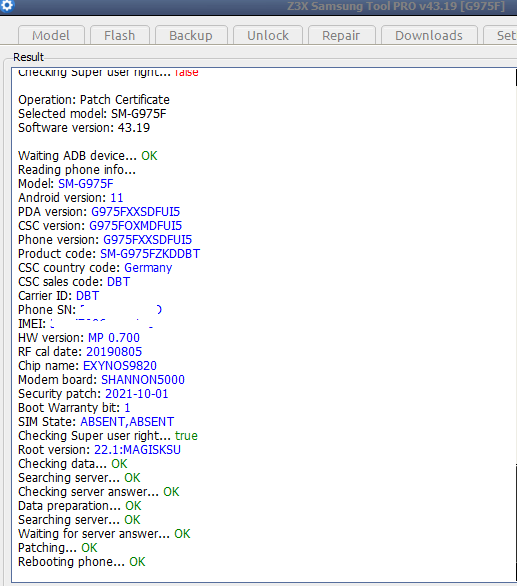Click the 'Checking server answer... OK' line
The width and height of the screenshot is (517, 586).
pyautogui.click(x=99, y=492)
